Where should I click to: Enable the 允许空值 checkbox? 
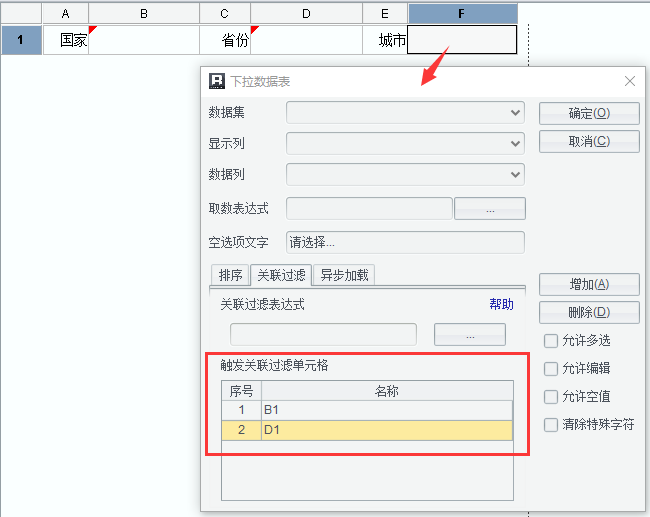(551, 397)
